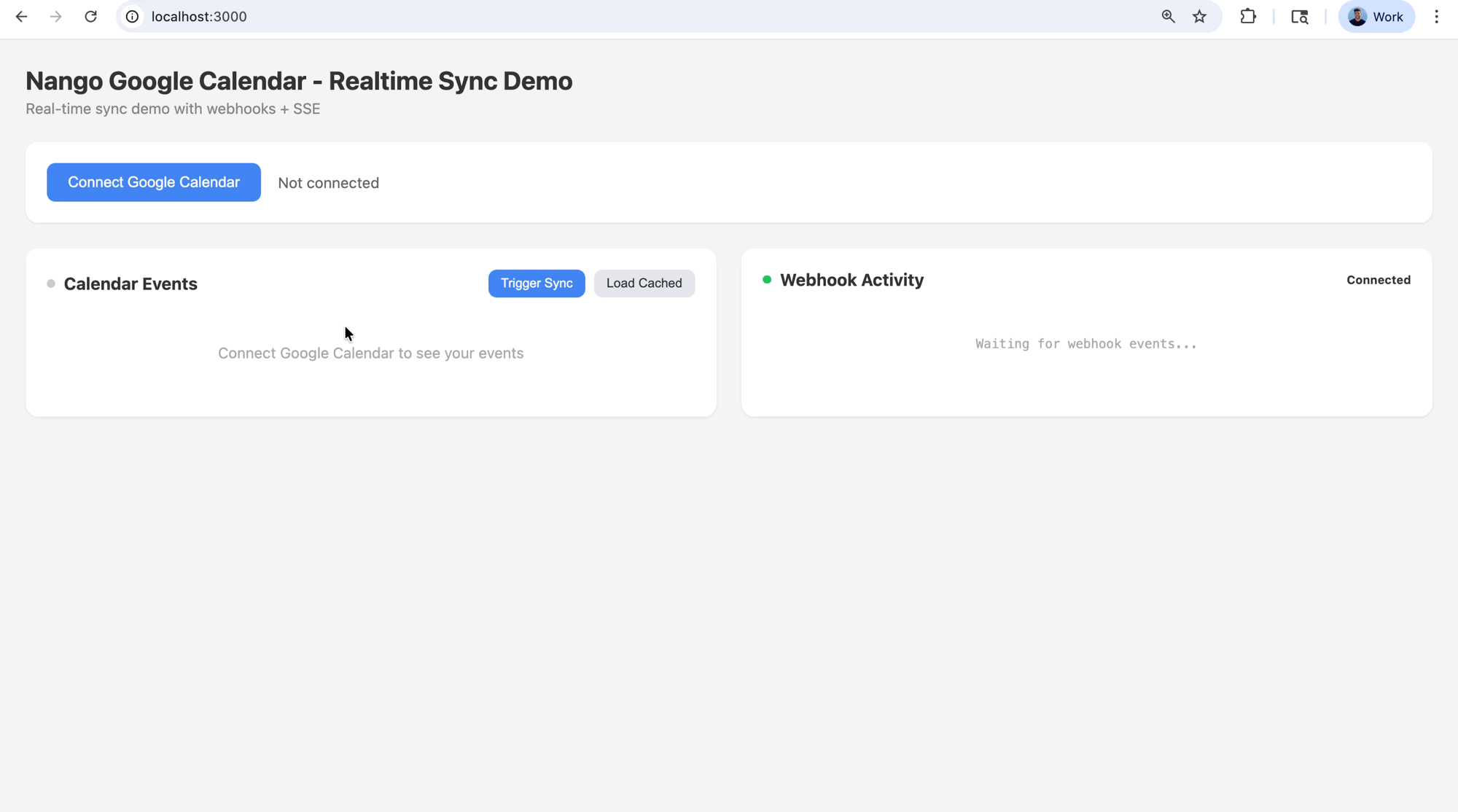1458x812 pixels.
Task: Open the extensions puzzle icon
Action: point(1248,17)
